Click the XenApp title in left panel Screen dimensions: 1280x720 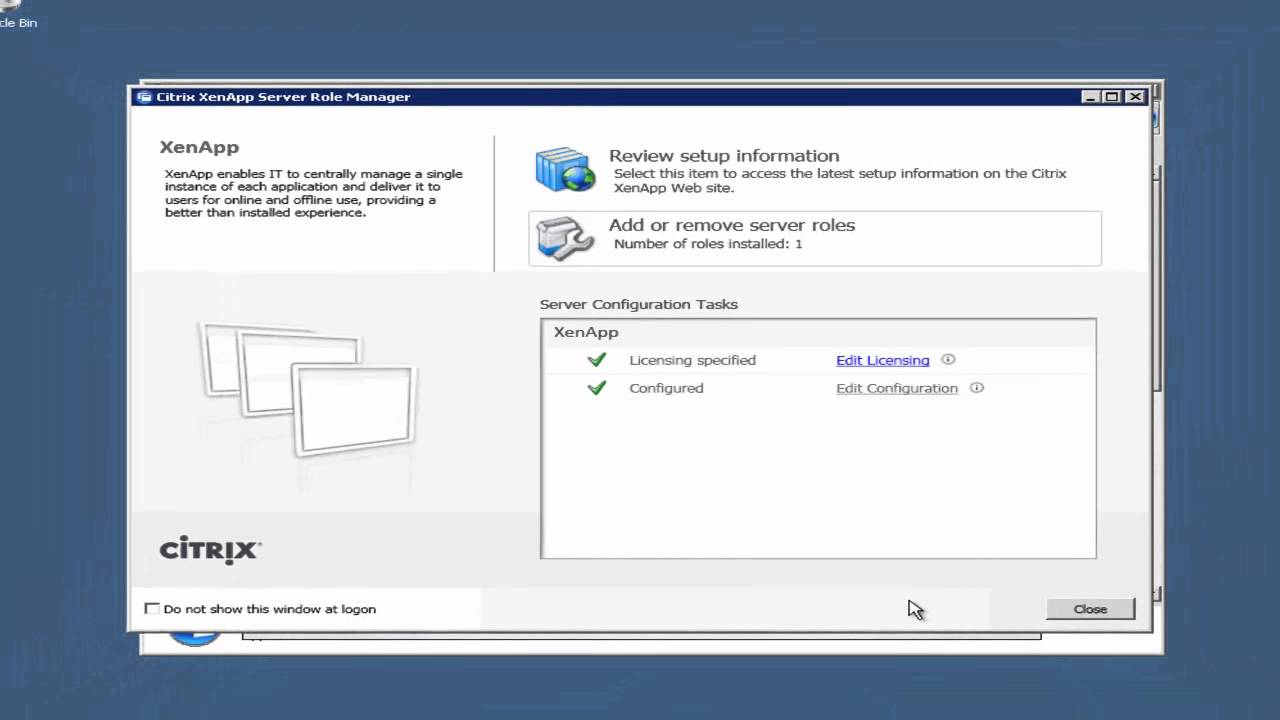[199, 147]
